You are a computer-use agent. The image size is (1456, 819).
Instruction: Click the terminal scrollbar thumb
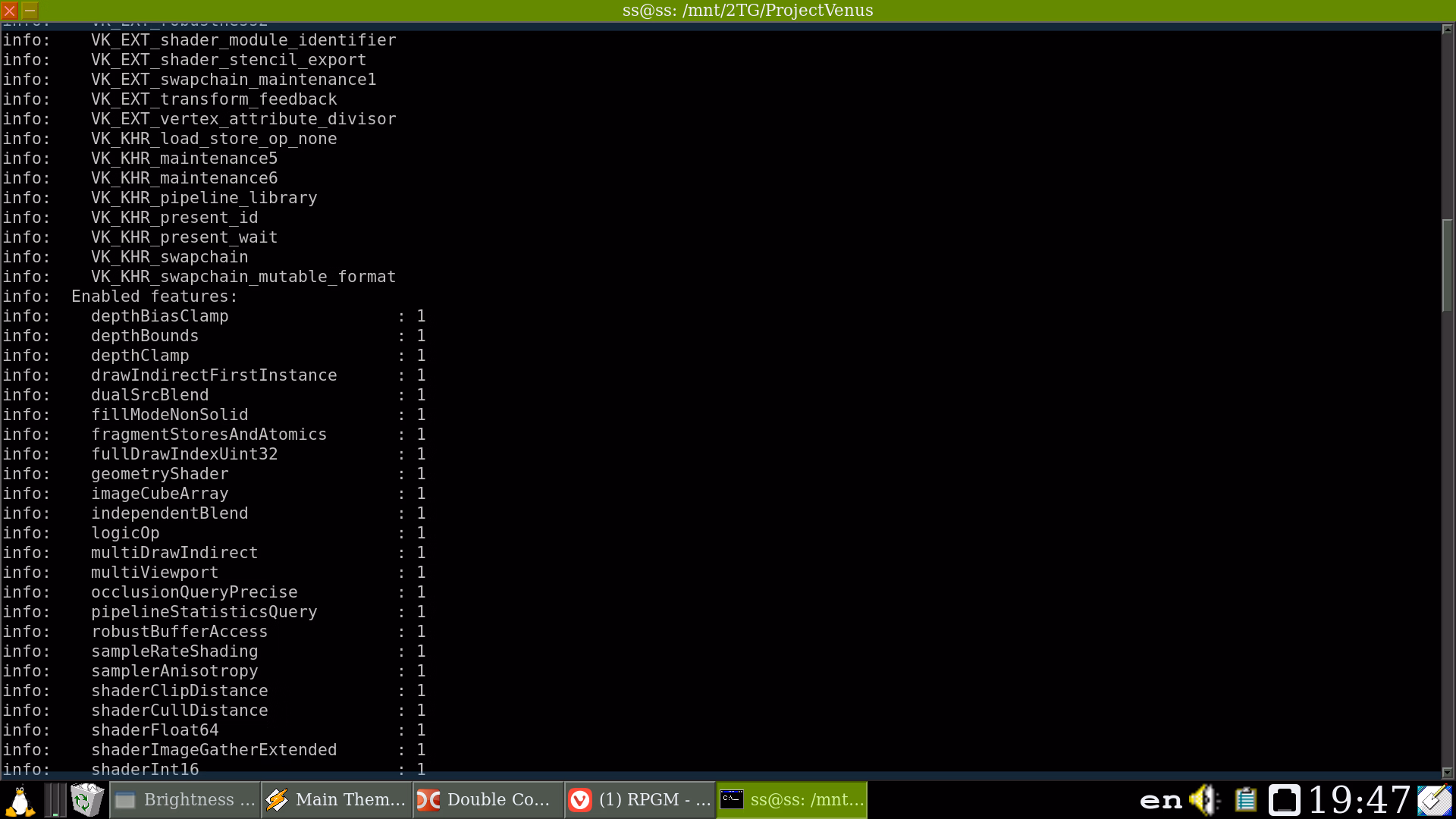point(1447,265)
